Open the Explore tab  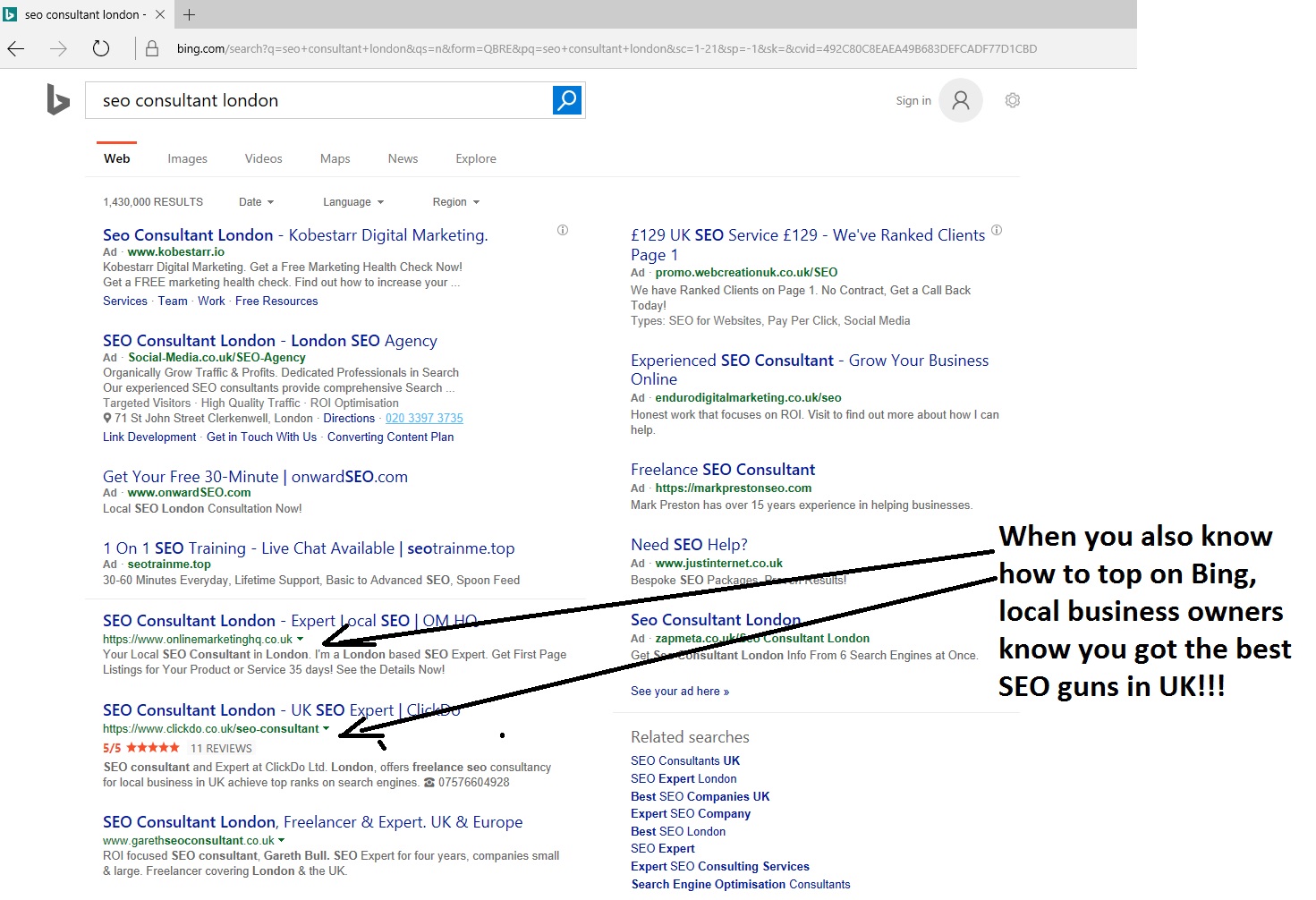(476, 158)
